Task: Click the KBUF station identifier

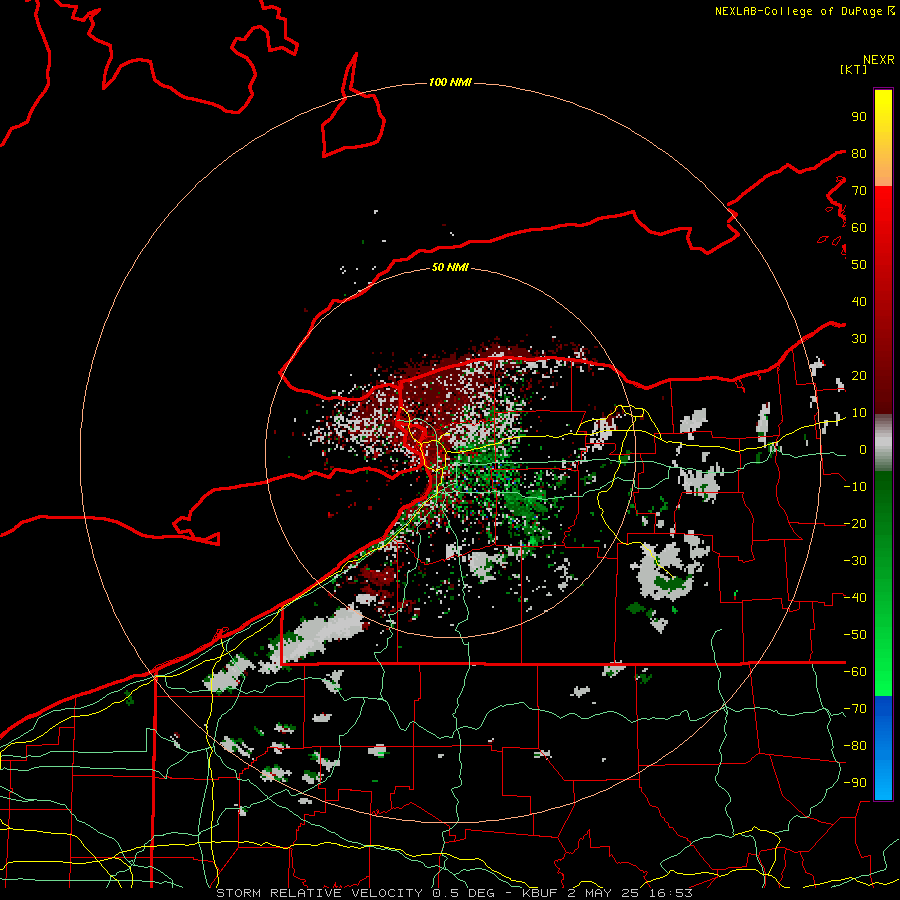Action: pos(540,893)
